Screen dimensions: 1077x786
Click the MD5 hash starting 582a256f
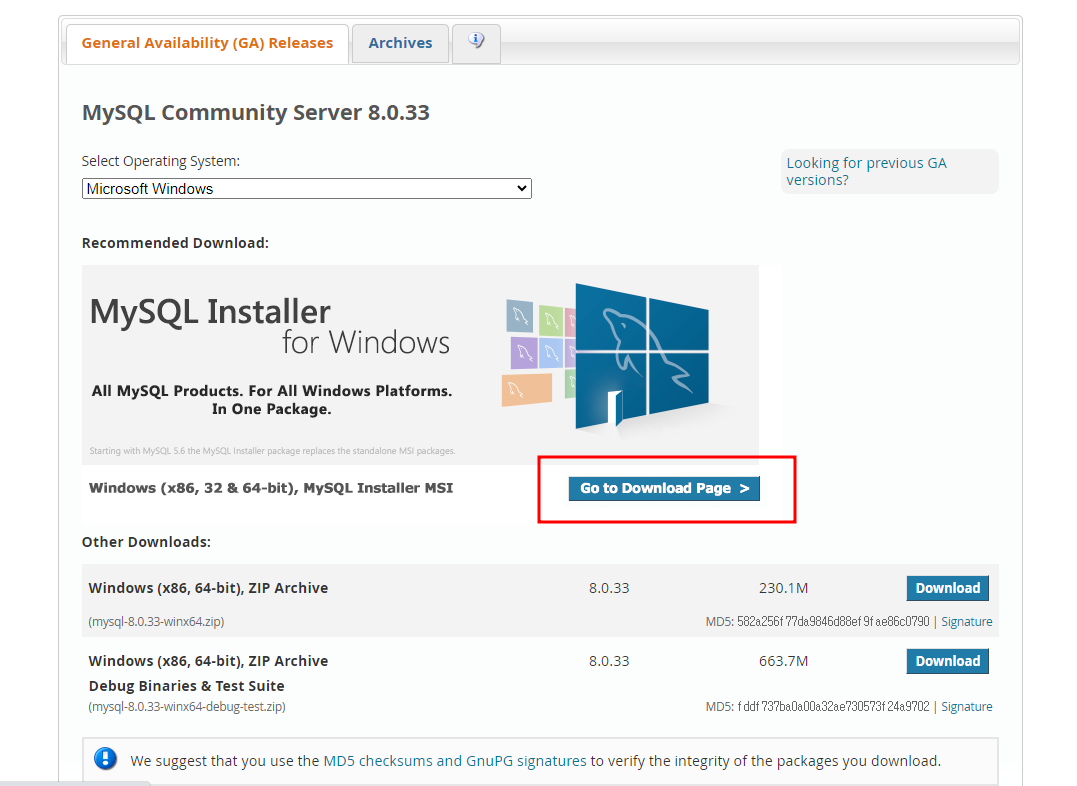833,622
